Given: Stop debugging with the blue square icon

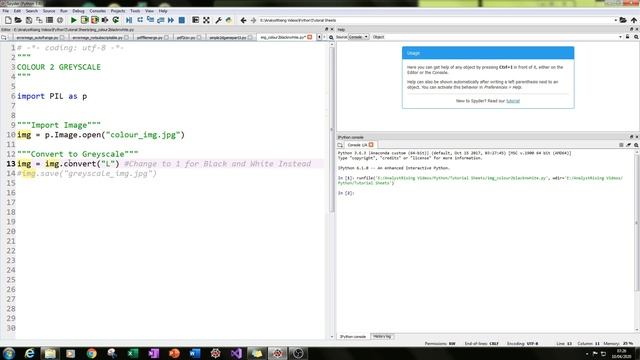Looking at the screenshot, I should (182, 20).
